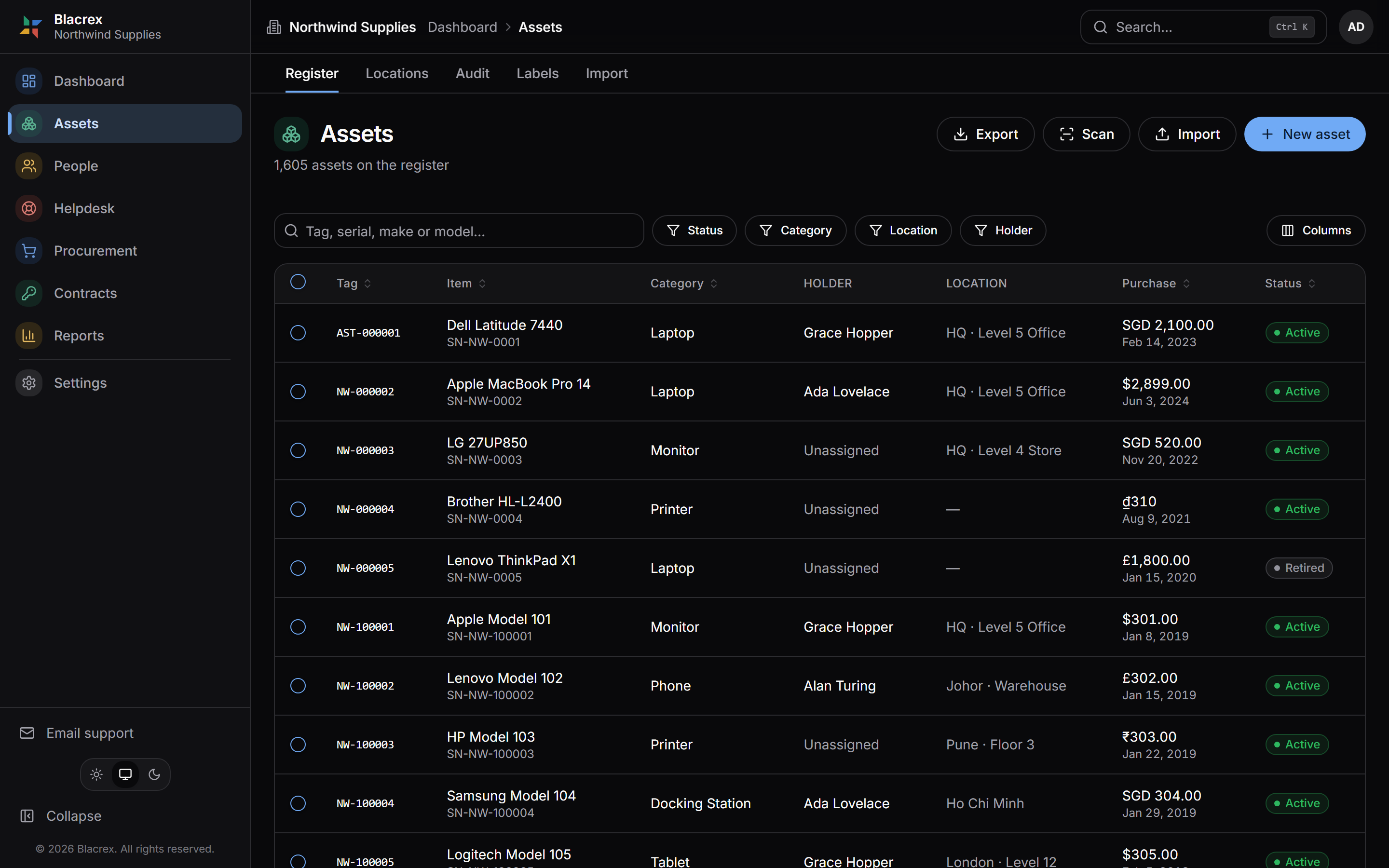Open the Columns chooser
This screenshot has height=868, width=1389.
[1316, 231]
